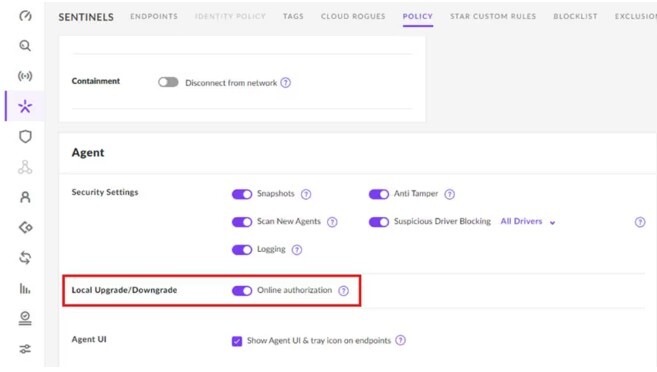Switch to the Blocklist tab
657x372 pixels.
[575, 16]
